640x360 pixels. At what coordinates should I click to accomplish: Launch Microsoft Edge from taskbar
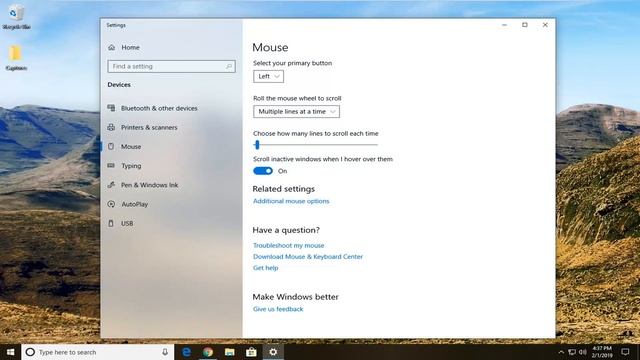(186, 352)
